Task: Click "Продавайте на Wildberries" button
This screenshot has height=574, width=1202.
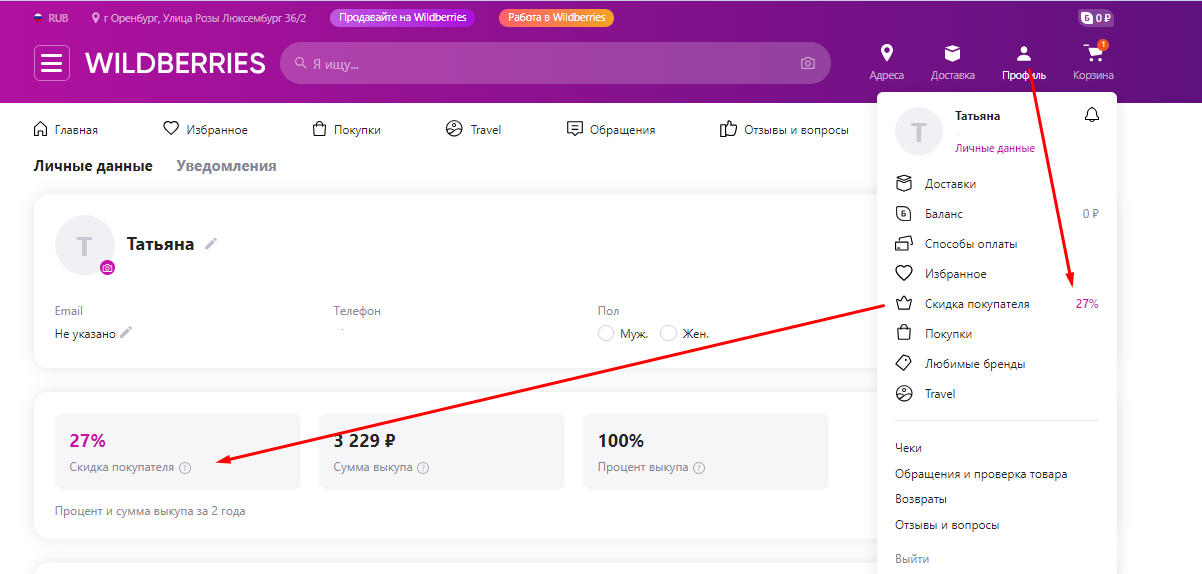Action: coord(403,18)
